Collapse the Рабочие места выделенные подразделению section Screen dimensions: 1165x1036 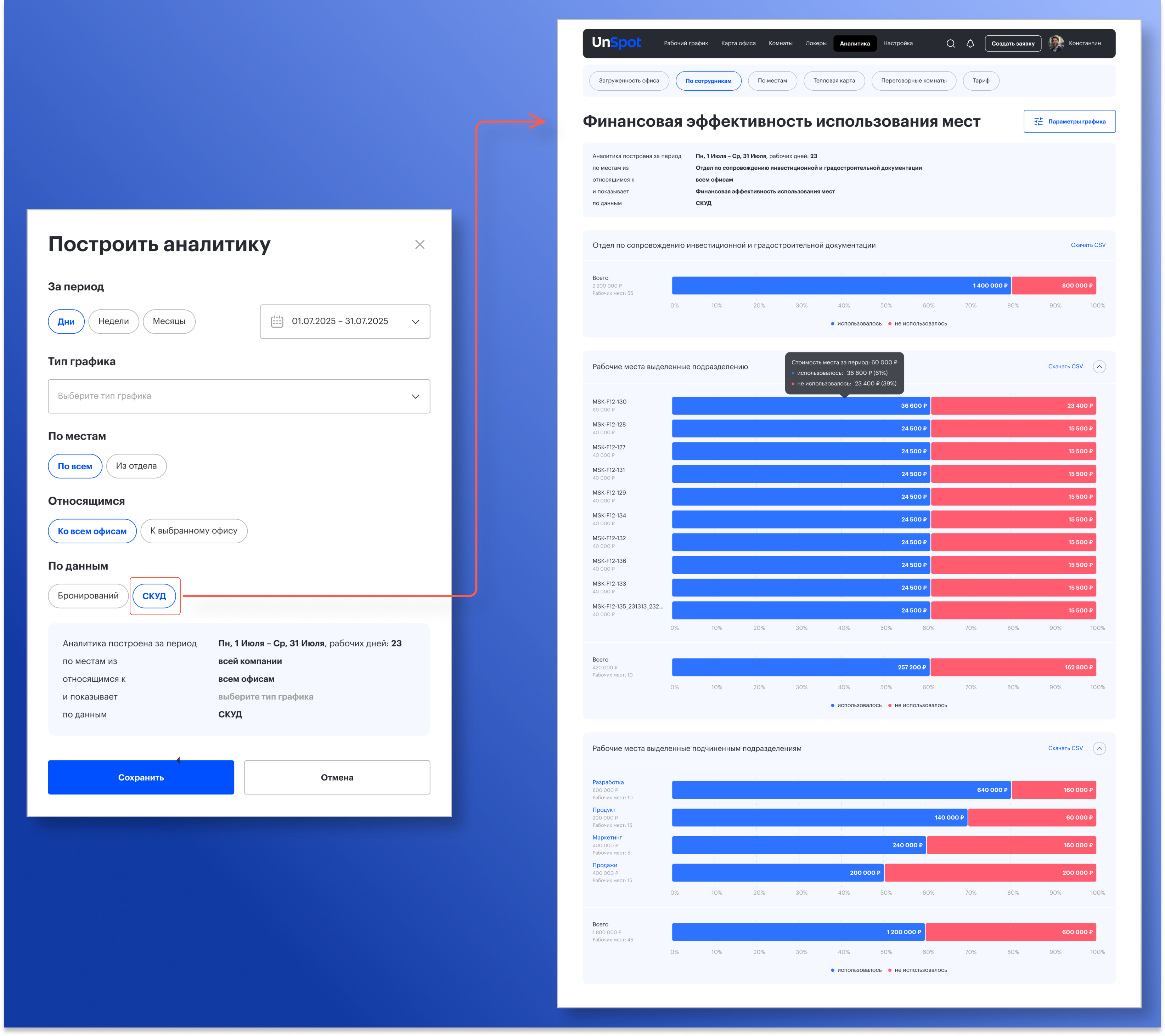[1099, 367]
